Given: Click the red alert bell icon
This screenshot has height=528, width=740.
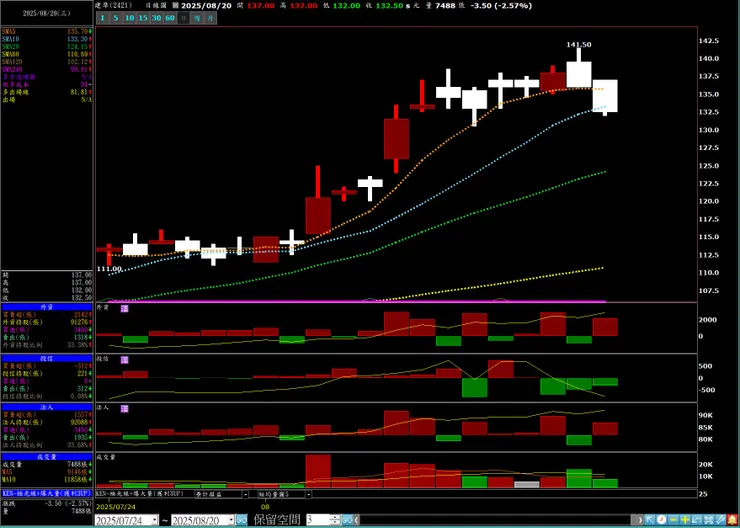Looking at the screenshot, I should [732, 520].
